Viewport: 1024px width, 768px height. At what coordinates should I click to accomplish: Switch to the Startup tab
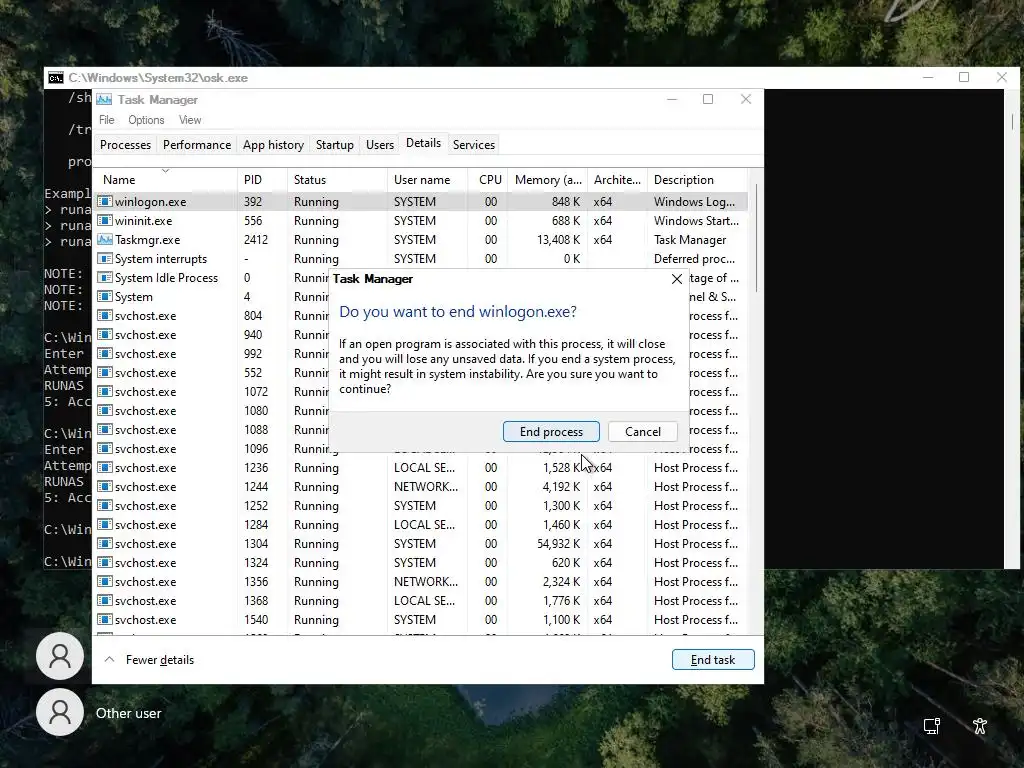point(334,145)
